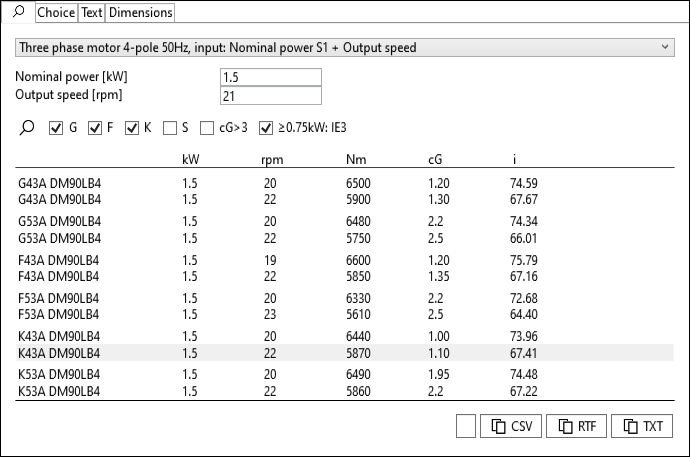
Task: Copy results using the CSV button
Action: [x=511, y=426]
